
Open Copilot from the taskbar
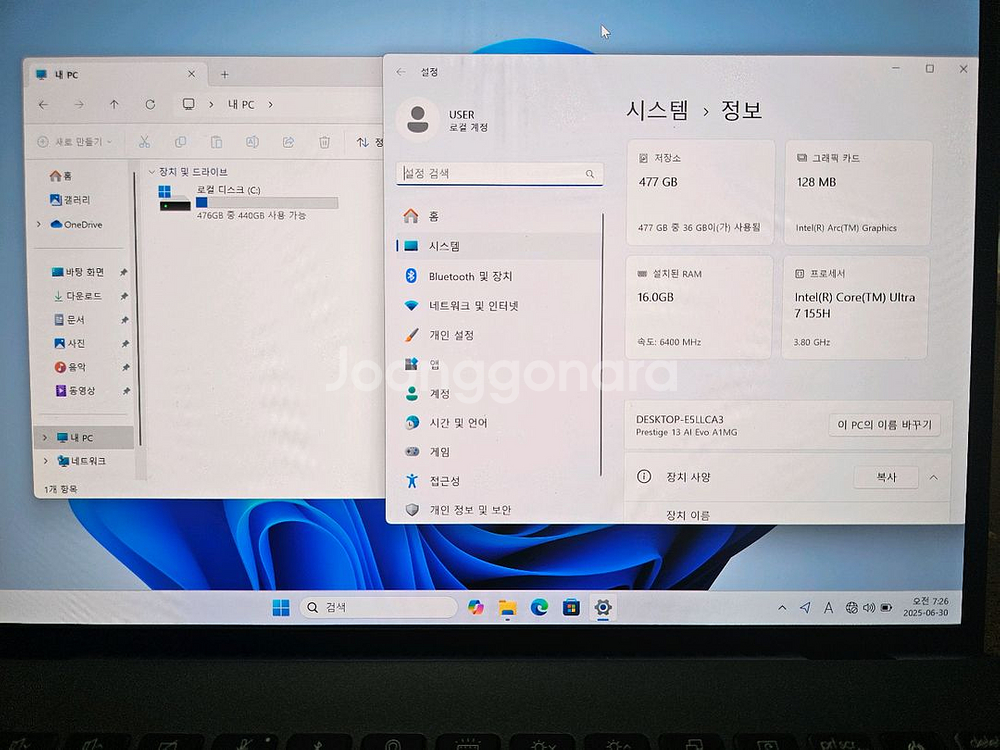click(475, 608)
